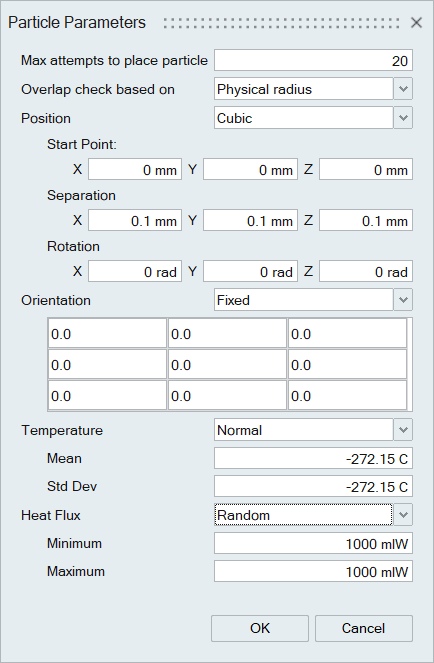The height and width of the screenshot is (663, 434).
Task: Click the Temperature label
Action: (62, 430)
